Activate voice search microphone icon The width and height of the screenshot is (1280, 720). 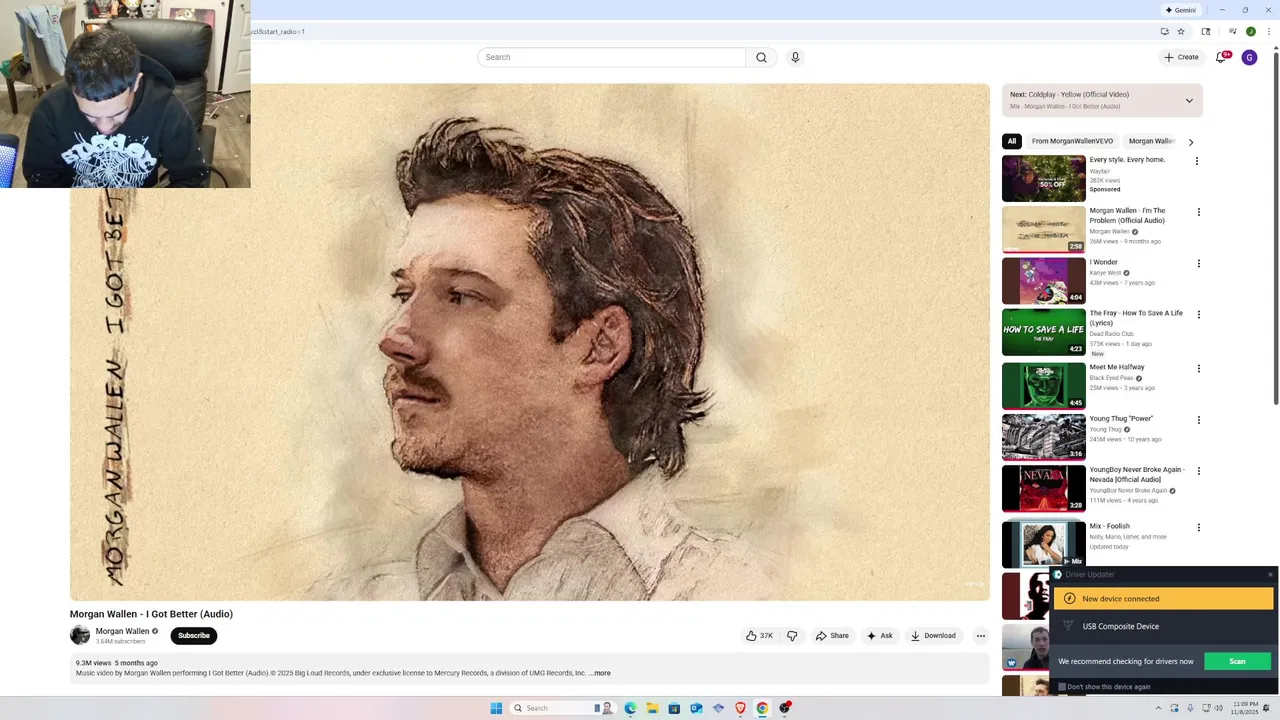pyautogui.click(x=795, y=57)
